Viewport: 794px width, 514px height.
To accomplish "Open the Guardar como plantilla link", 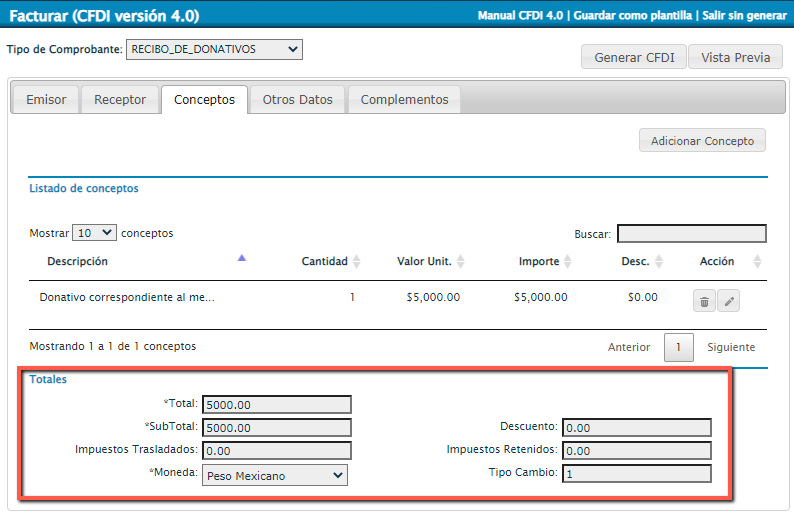I will click(633, 16).
